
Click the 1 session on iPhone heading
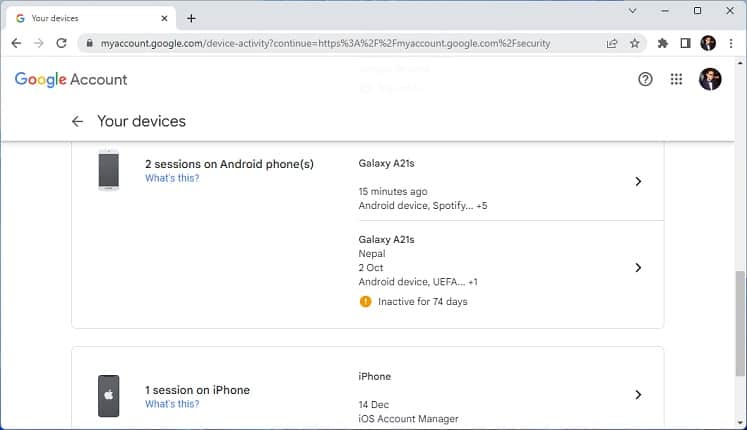click(197, 390)
